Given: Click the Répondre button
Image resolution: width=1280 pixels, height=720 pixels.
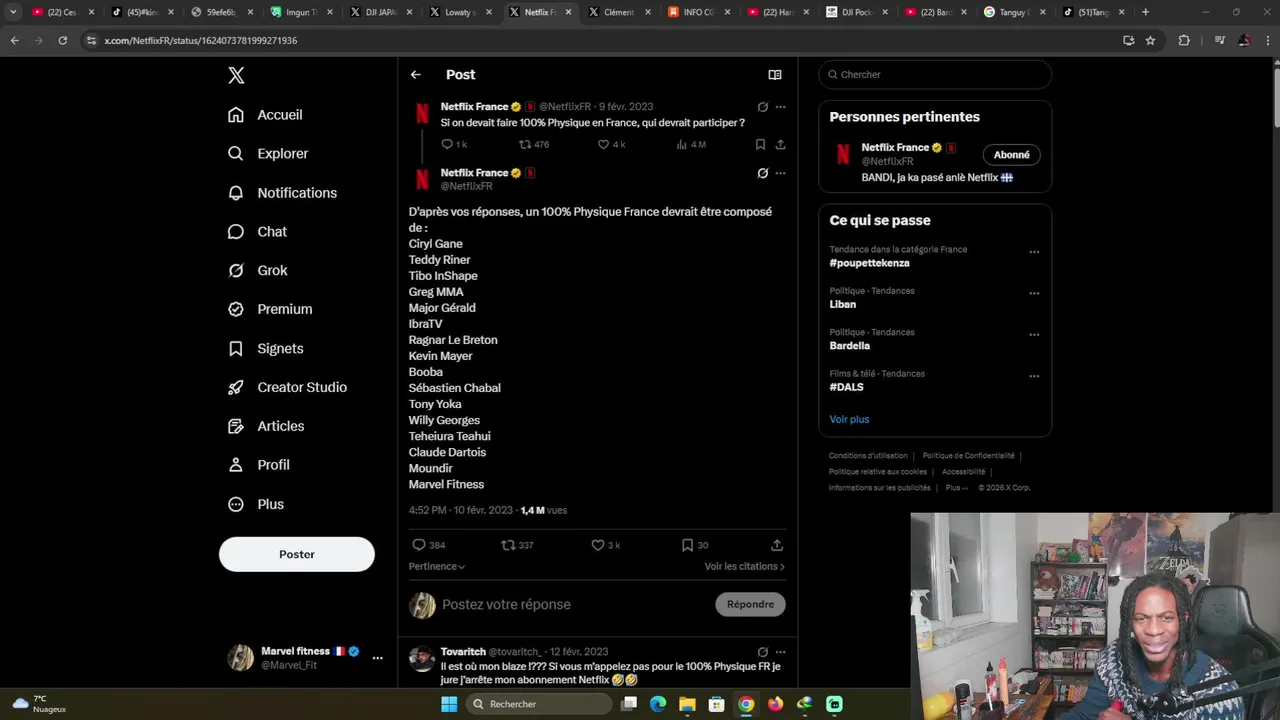Looking at the screenshot, I should pos(750,604).
